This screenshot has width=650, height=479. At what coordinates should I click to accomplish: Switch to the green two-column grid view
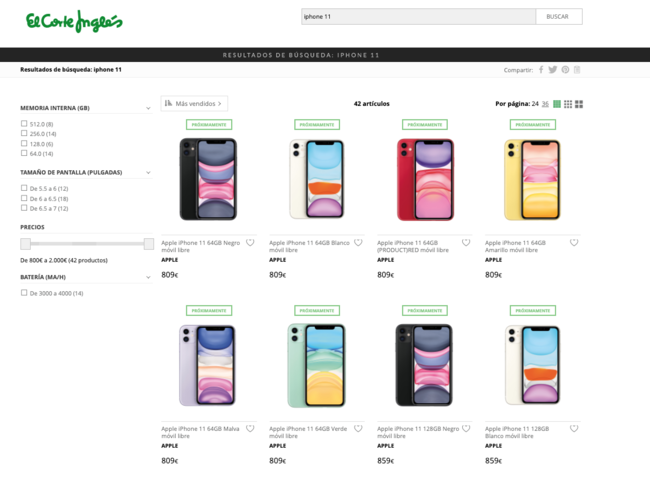[x=557, y=104]
